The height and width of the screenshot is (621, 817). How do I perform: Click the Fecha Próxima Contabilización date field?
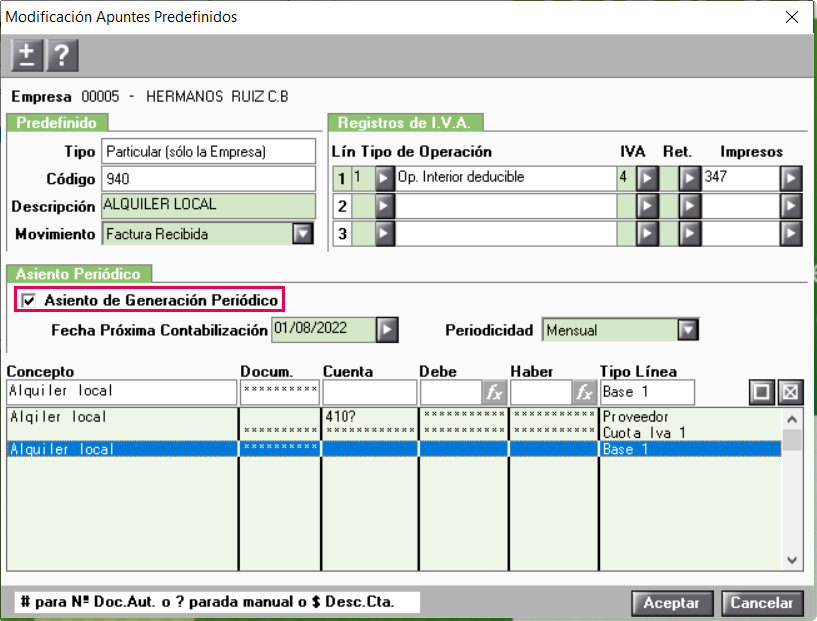[x=324, y=330]
